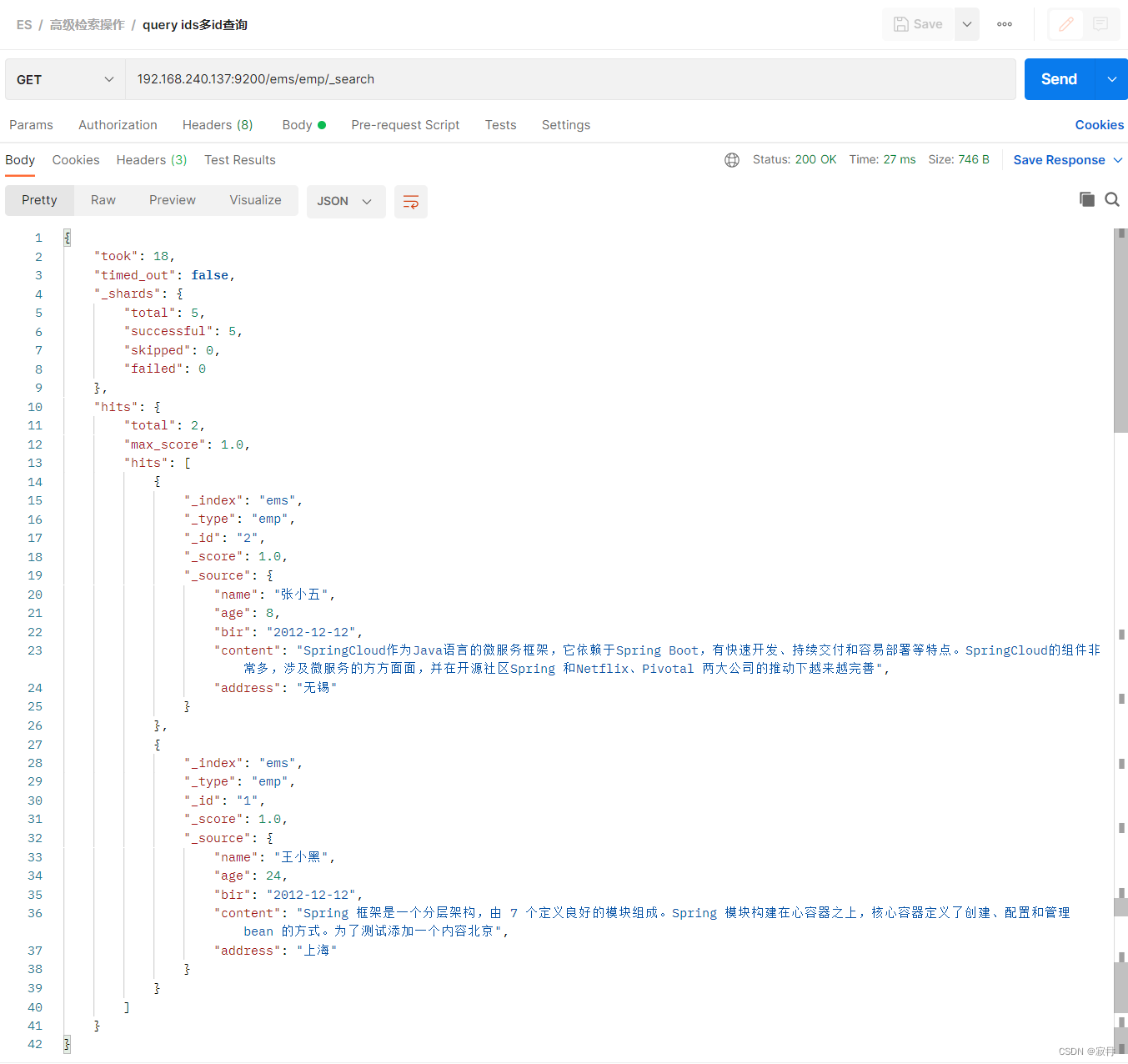Switch to the request Body tab
This screenshot has width=1128, height=1064.
click(303, 125)
